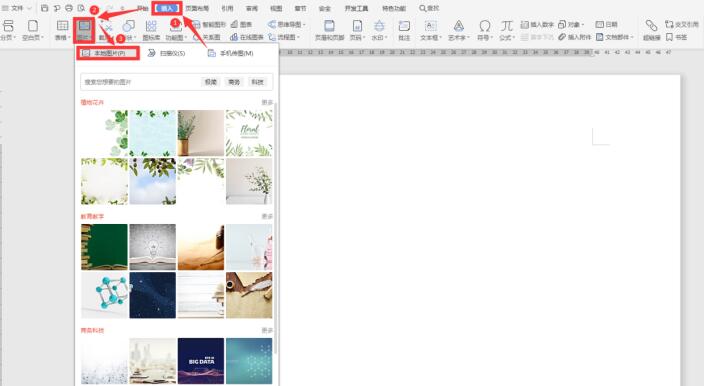Open the icon library grid icon

tap(151, 26)
